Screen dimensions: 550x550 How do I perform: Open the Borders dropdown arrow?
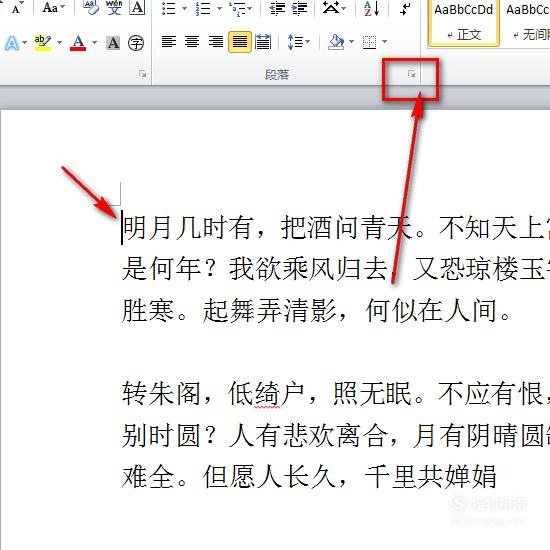coord(384,42)
